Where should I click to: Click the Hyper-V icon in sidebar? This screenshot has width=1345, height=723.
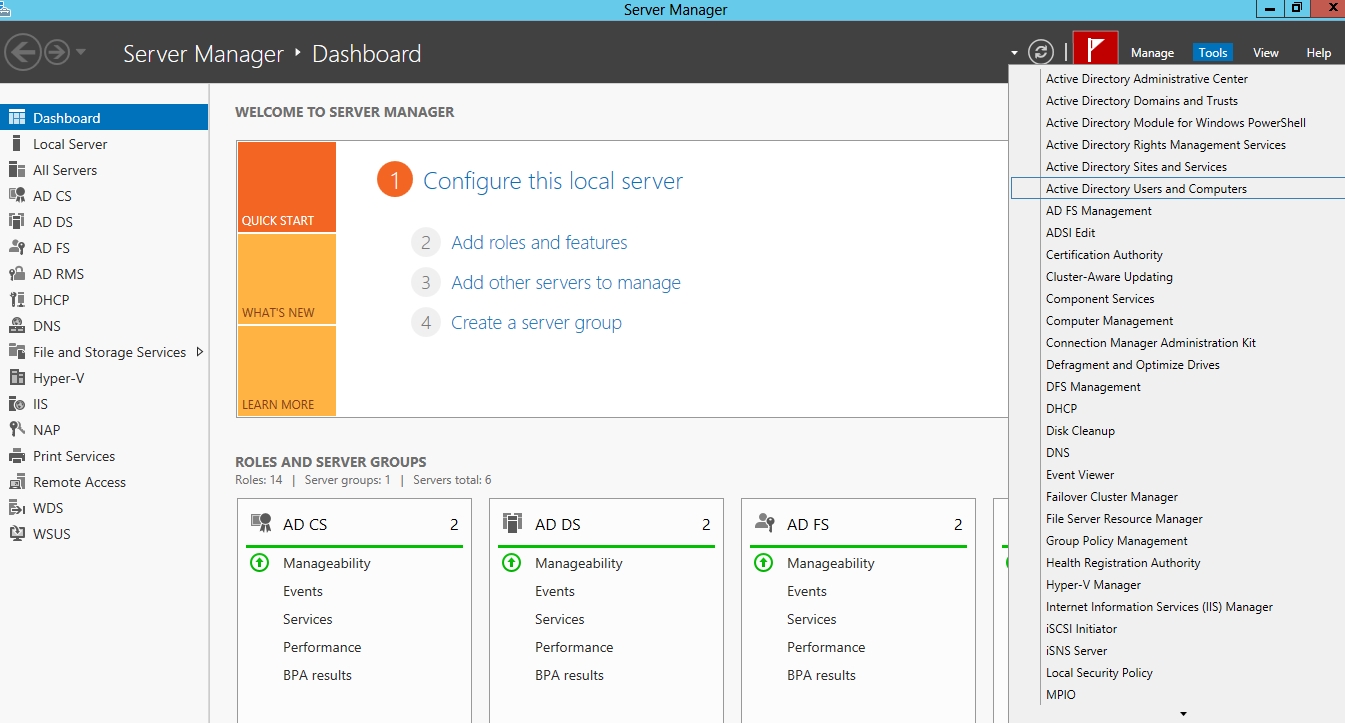[x=16, y=378]
